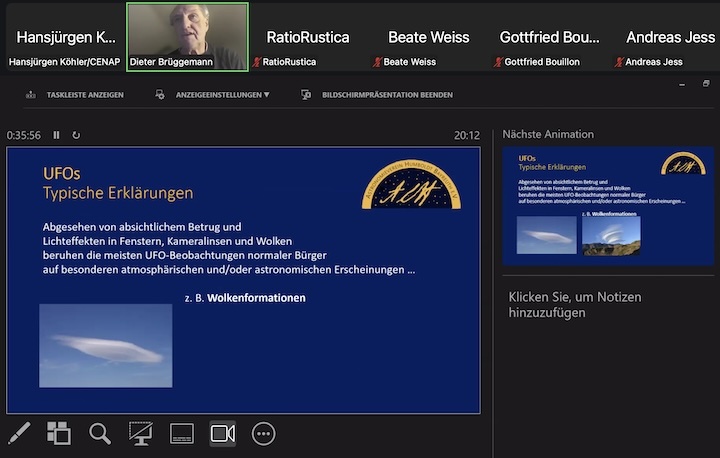The height and width of the screenshot is (458, 720).
Task: Reset the presentation timer
Action: tap(76, 135)
